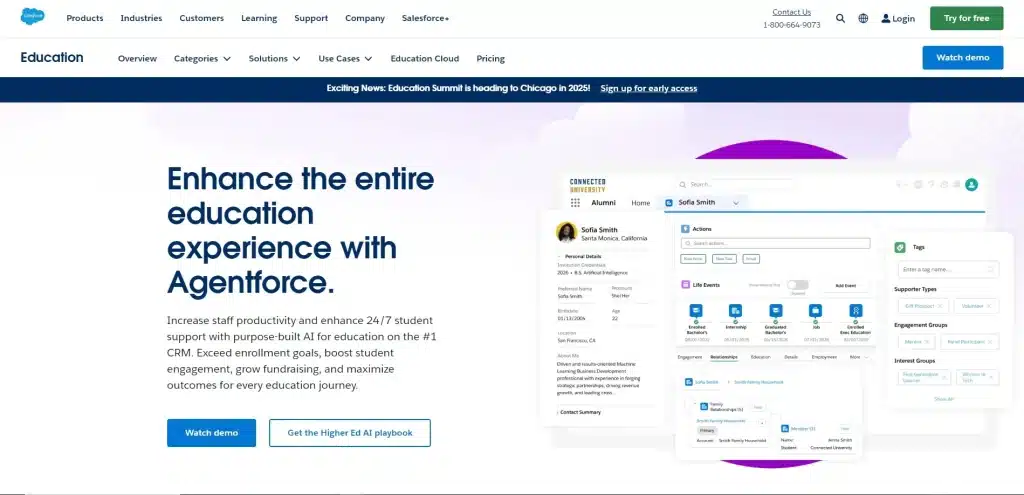Click the header Watch demo button
This screenshot has width=1024, height=495.
pos(963,57)
